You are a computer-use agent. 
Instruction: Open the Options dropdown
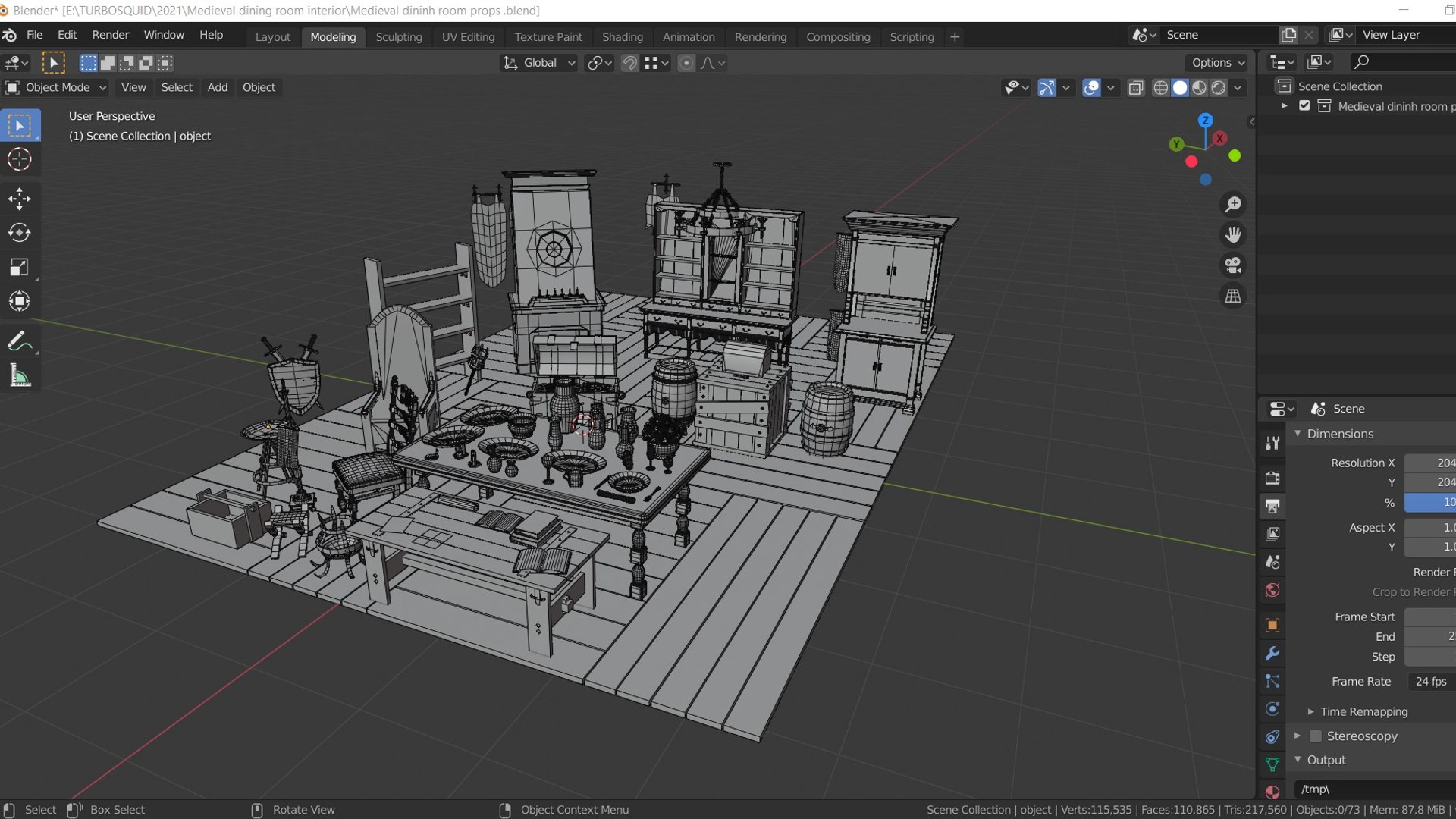1218,63
